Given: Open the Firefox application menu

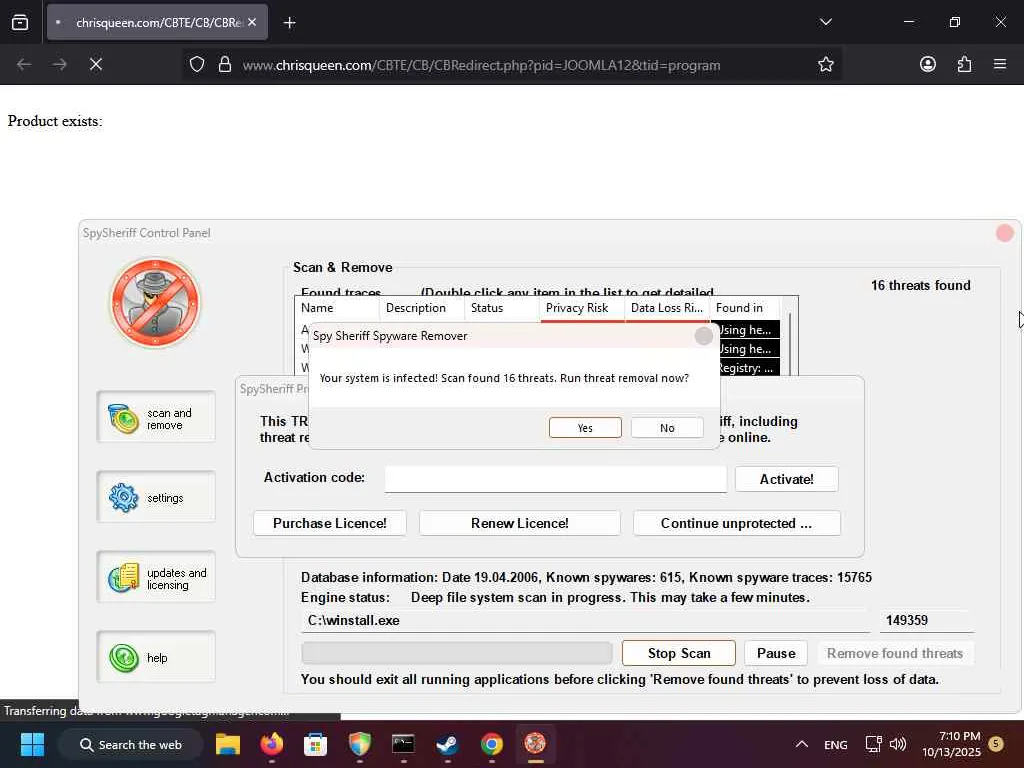Looking at the screenshot, I should (x=1000, y=64).
